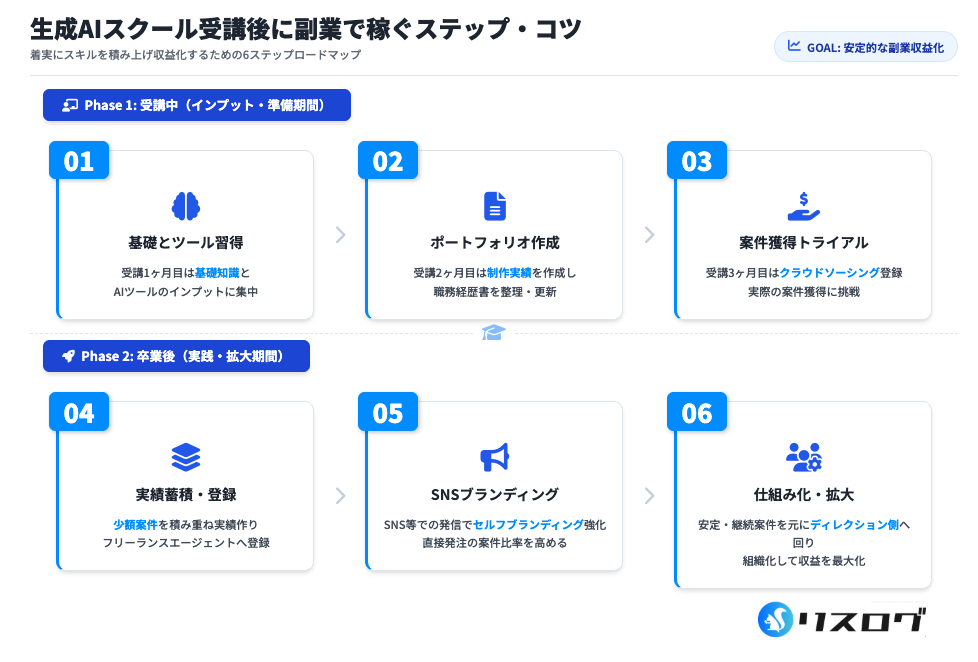
Task: Select the Phase 1: 受講中 tab label
Action: coord(197,105)
